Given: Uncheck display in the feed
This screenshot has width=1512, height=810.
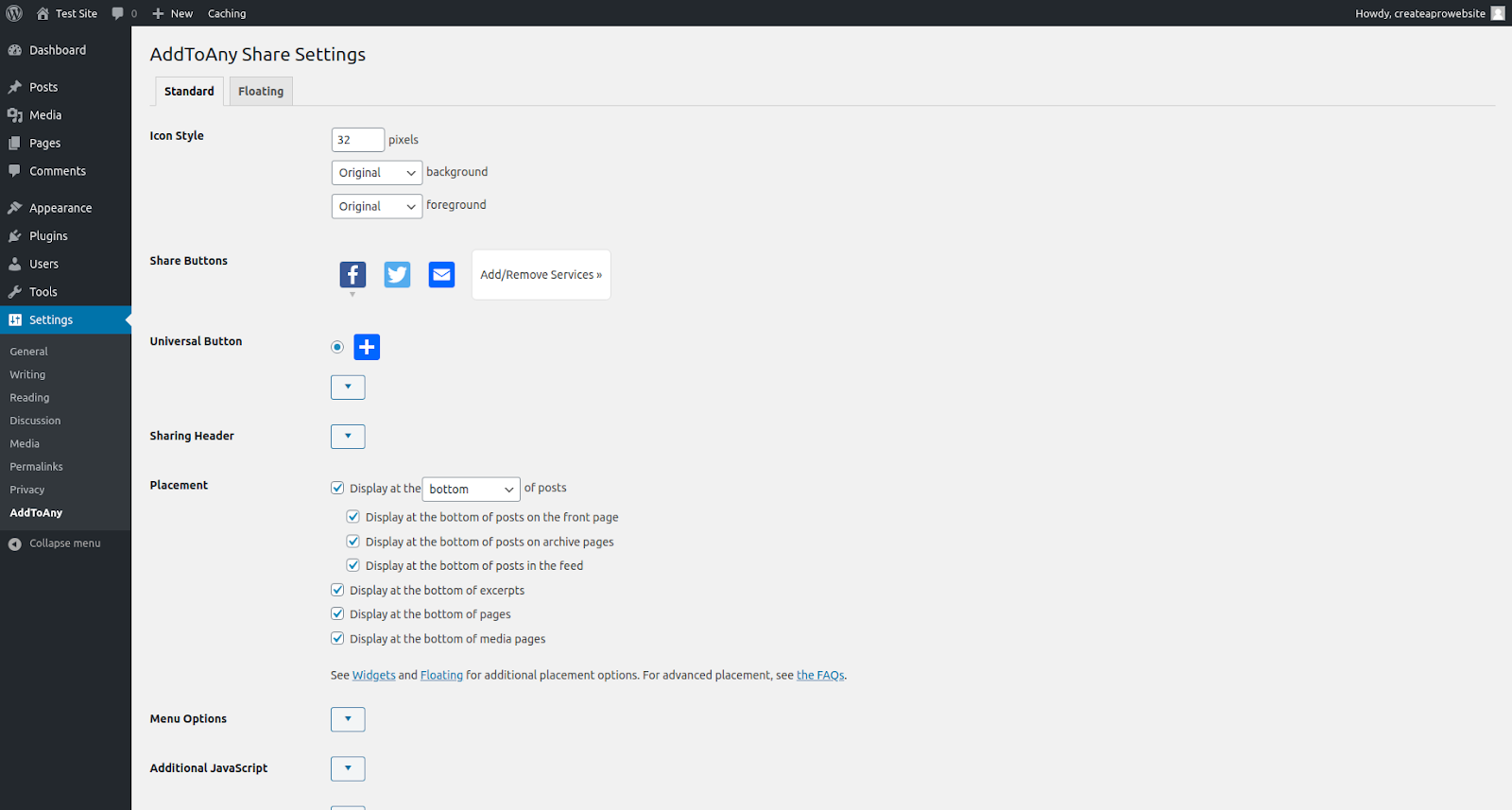Looking at the screenshot, I should pyautogui.click(x=353, y=565).
